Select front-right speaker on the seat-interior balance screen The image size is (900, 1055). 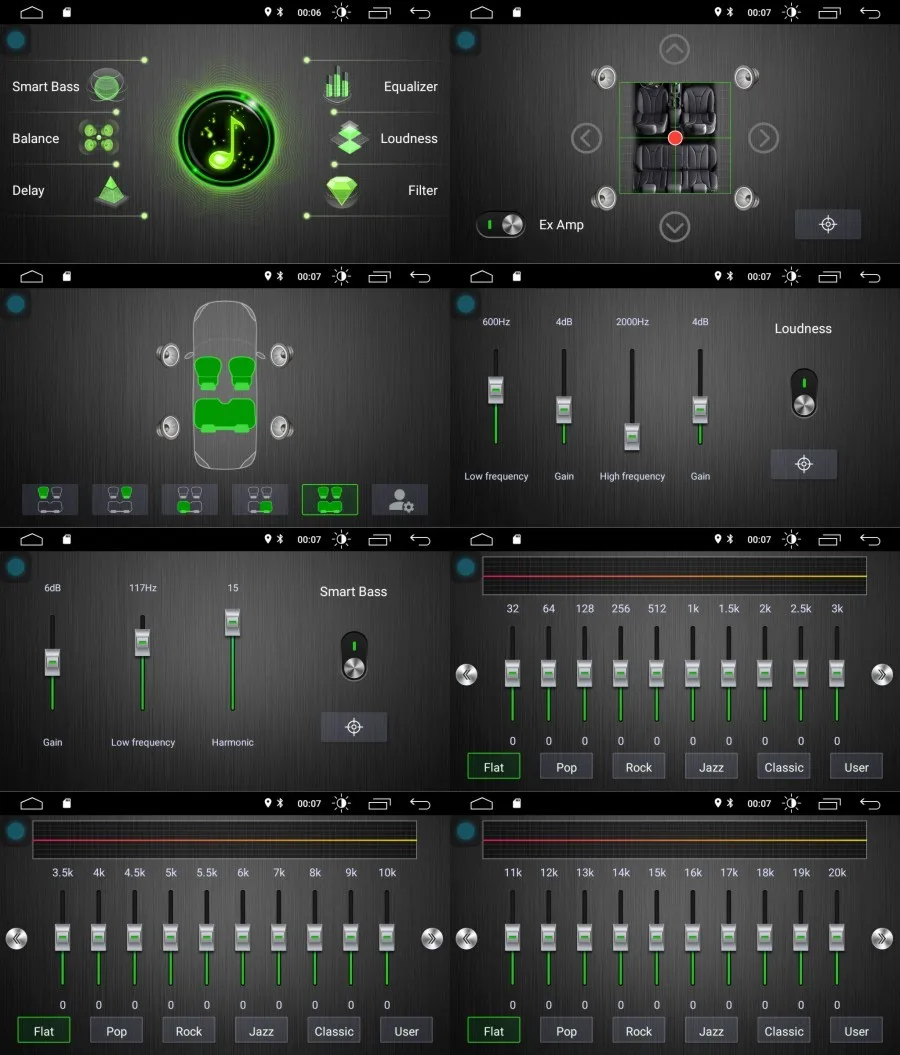746,77
